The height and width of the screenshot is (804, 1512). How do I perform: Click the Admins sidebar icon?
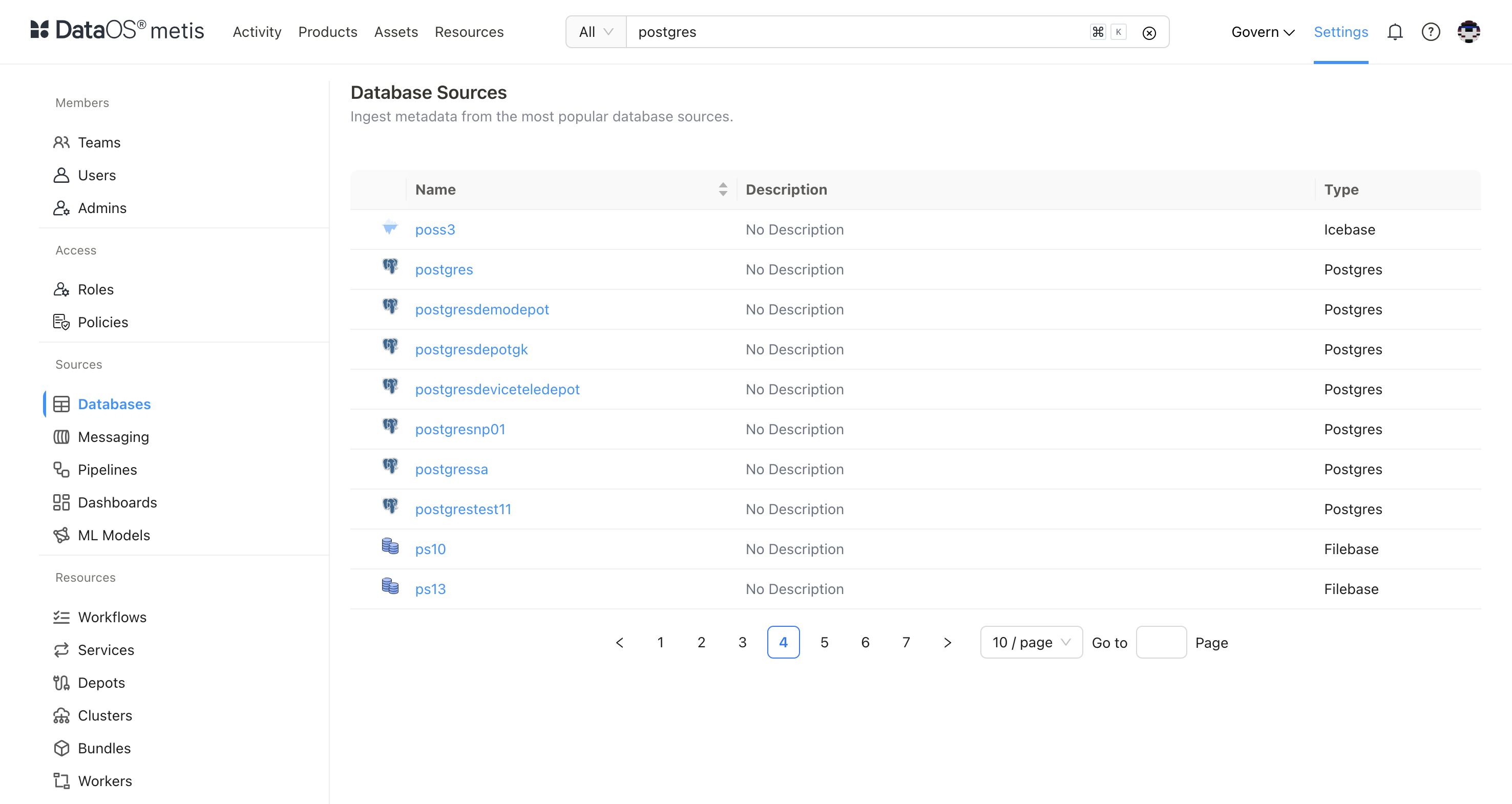(x=61, y=208)
